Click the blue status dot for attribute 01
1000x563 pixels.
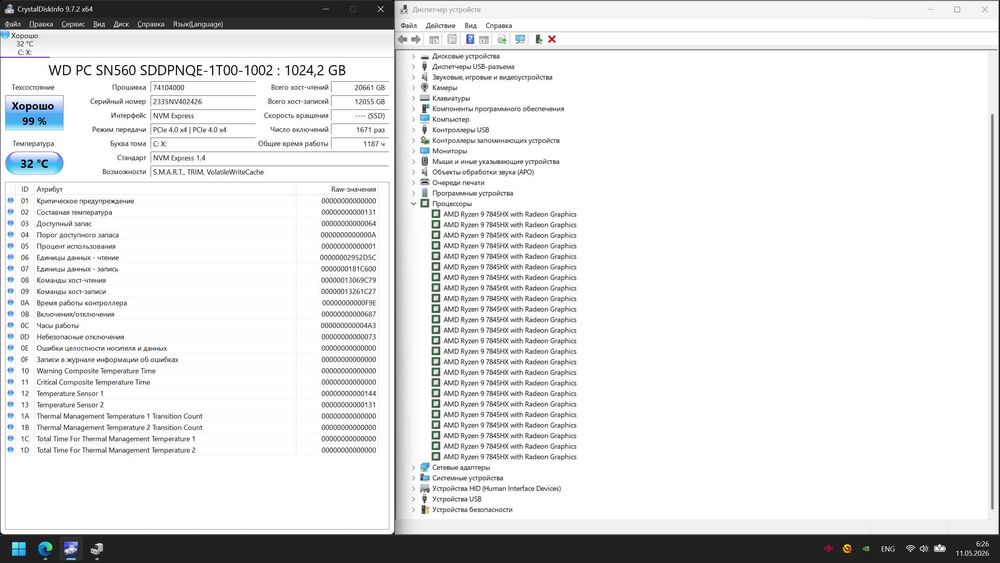point(10,201)
